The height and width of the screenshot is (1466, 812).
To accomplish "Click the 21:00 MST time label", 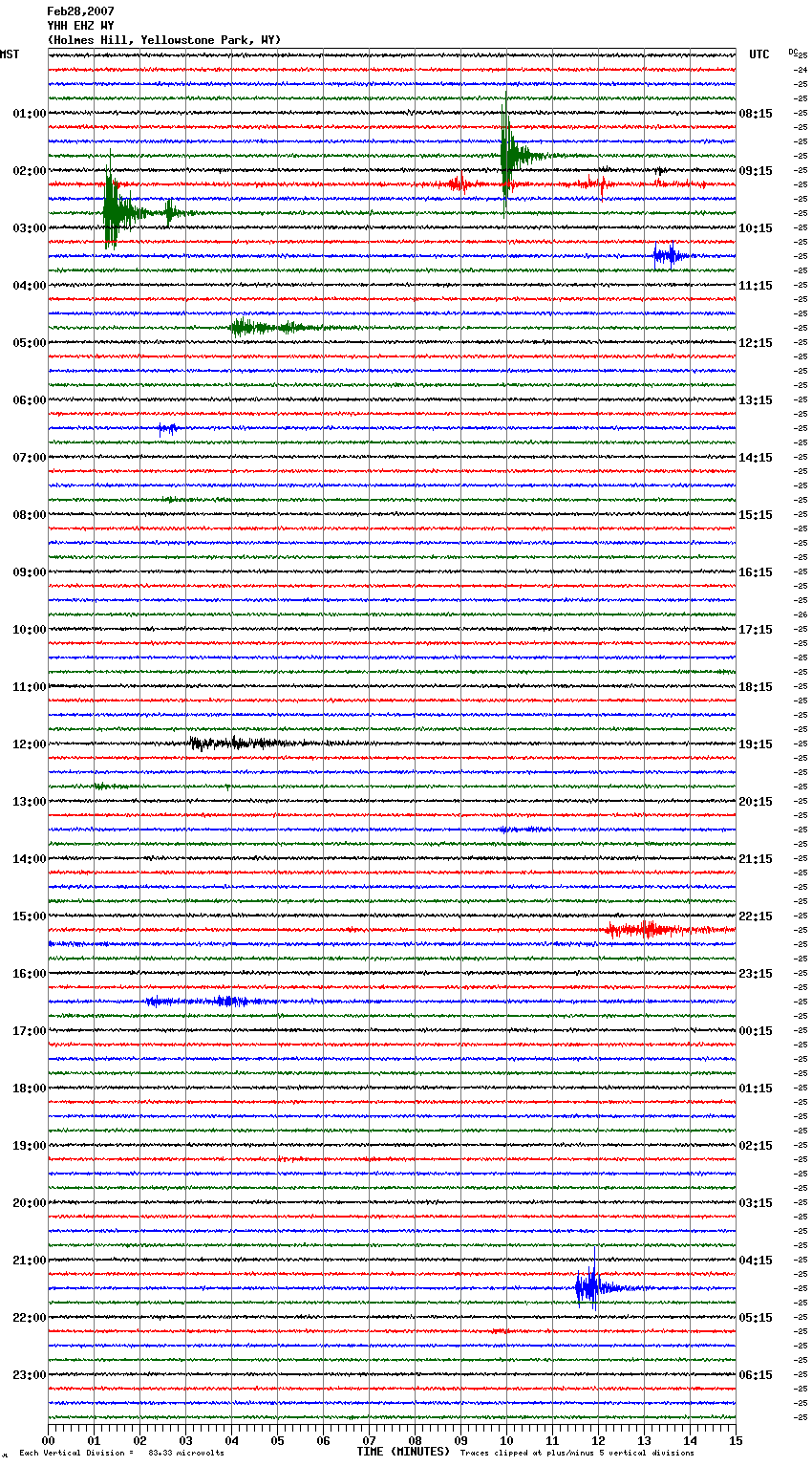I will tap(30, 1261).
